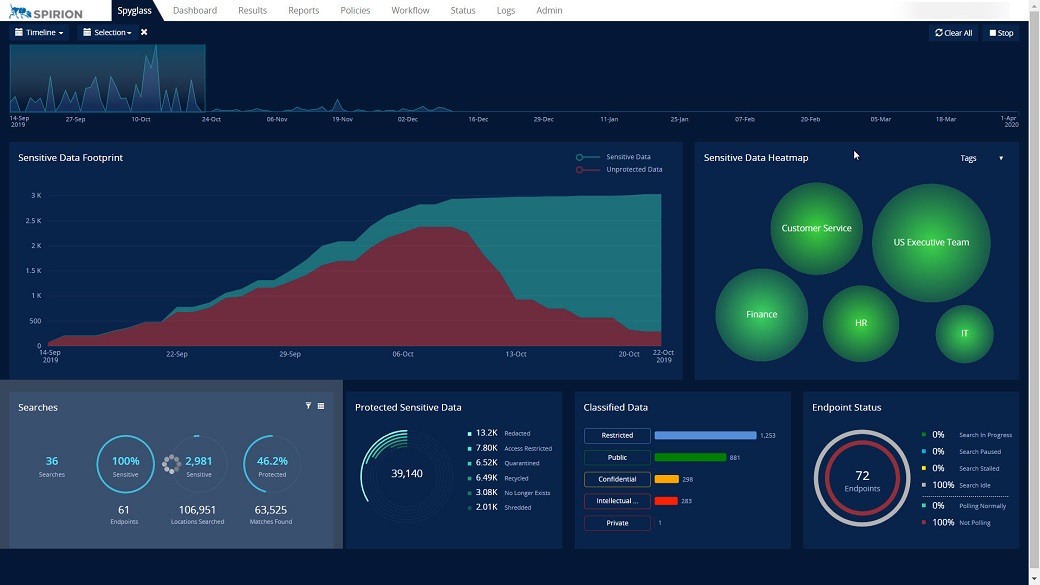
Task: Click the Timeline calendar icon
Action: (x=19, y=32)
